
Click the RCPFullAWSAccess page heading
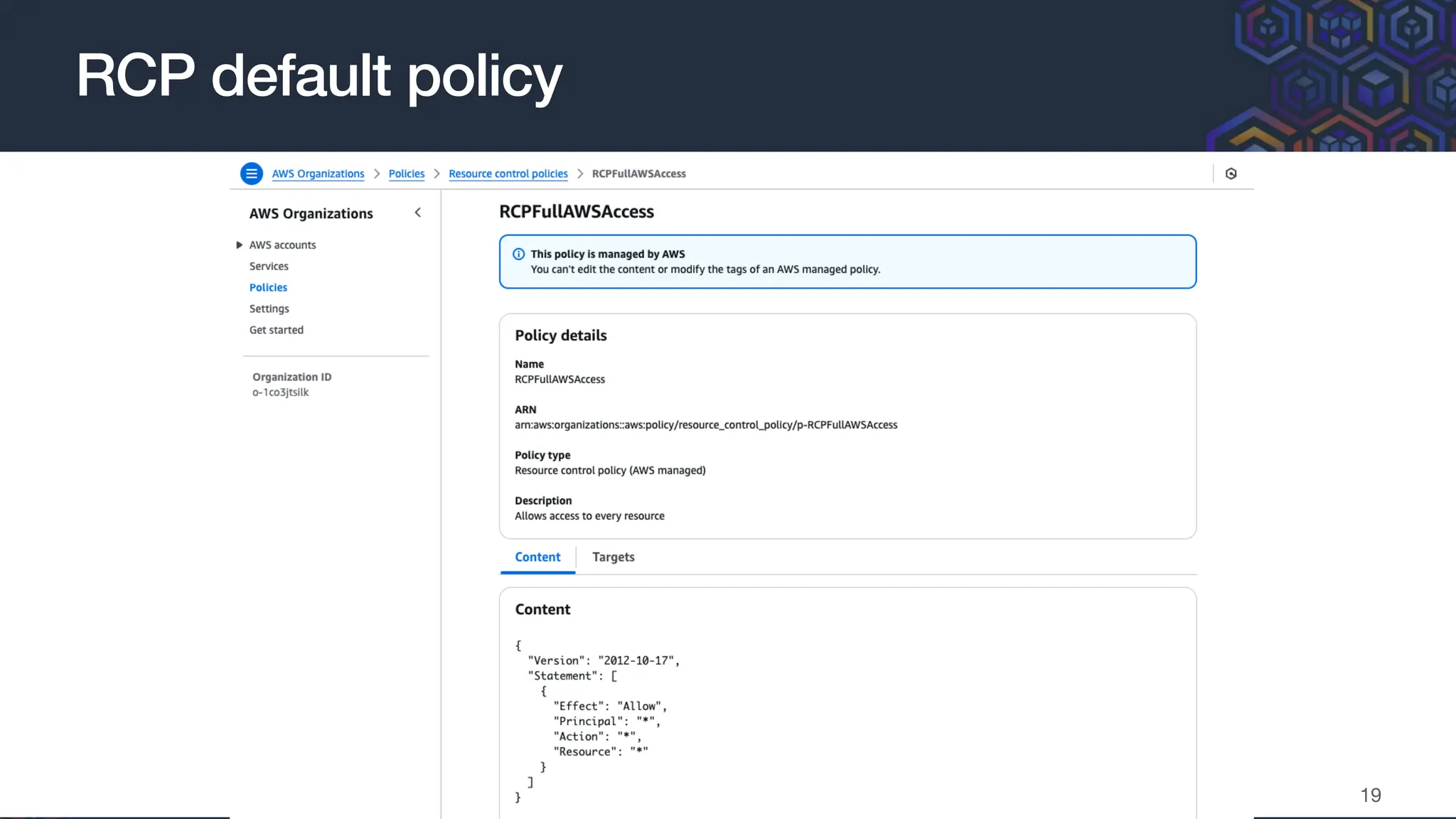click(577, 211)
